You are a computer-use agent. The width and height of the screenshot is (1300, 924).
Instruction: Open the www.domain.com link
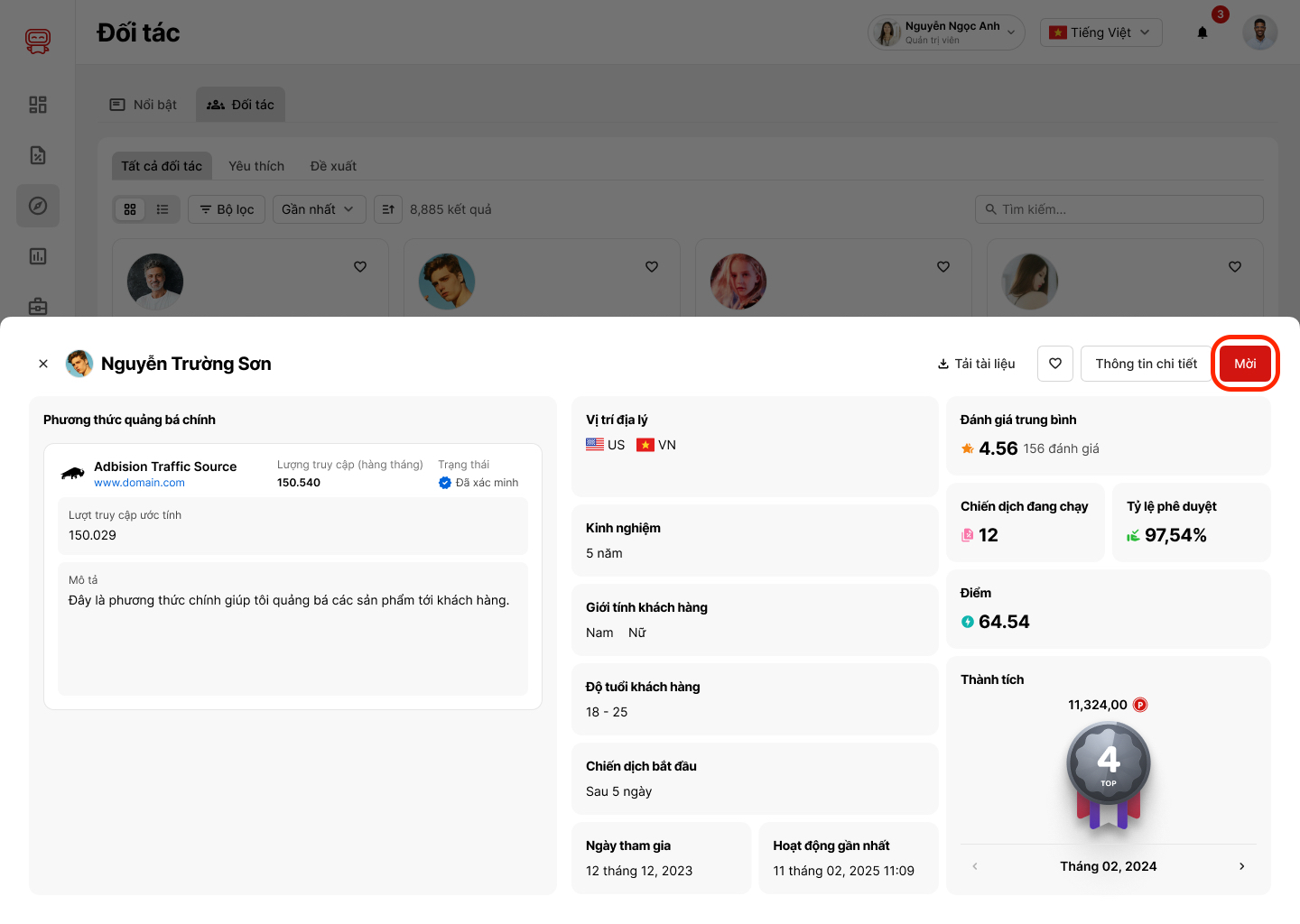[x=139, y=483]
